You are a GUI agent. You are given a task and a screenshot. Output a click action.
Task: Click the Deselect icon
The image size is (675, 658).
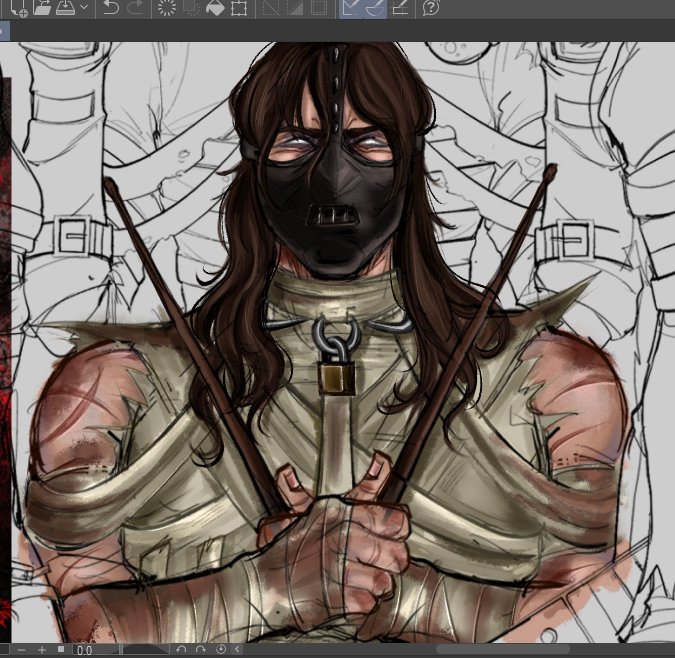271,7
